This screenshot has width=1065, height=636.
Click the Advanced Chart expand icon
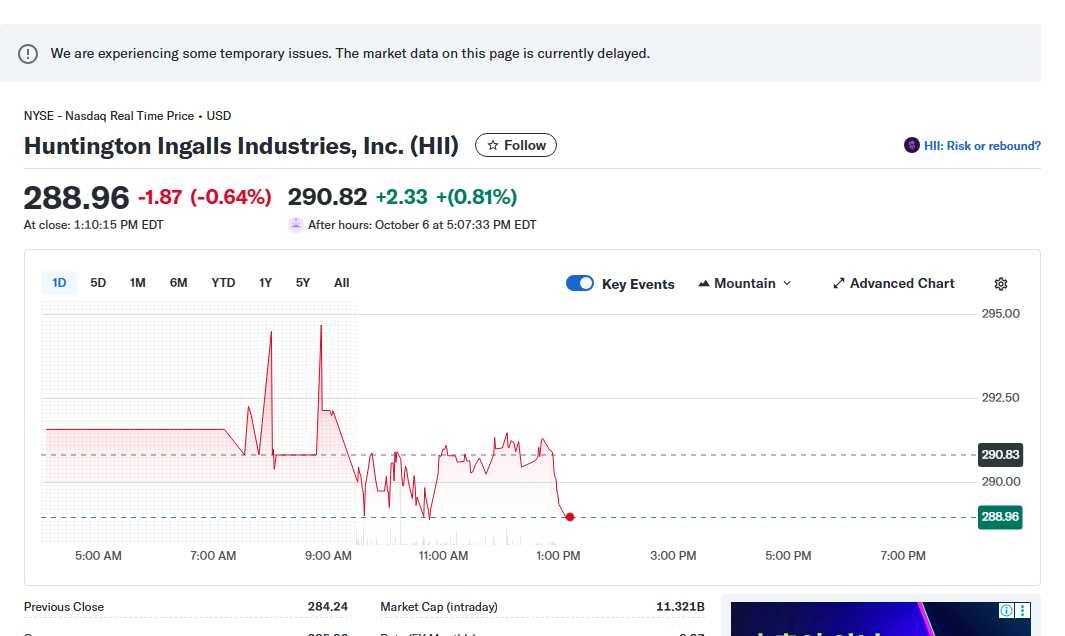[838, 283]
